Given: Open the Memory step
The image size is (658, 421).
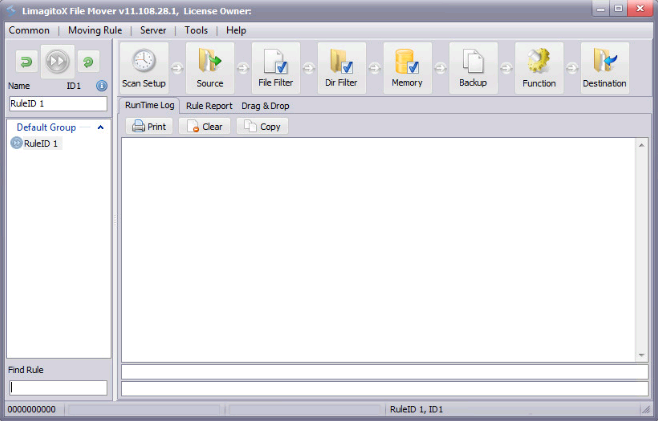Looking at the screenshot, I should tap(407, 68).
